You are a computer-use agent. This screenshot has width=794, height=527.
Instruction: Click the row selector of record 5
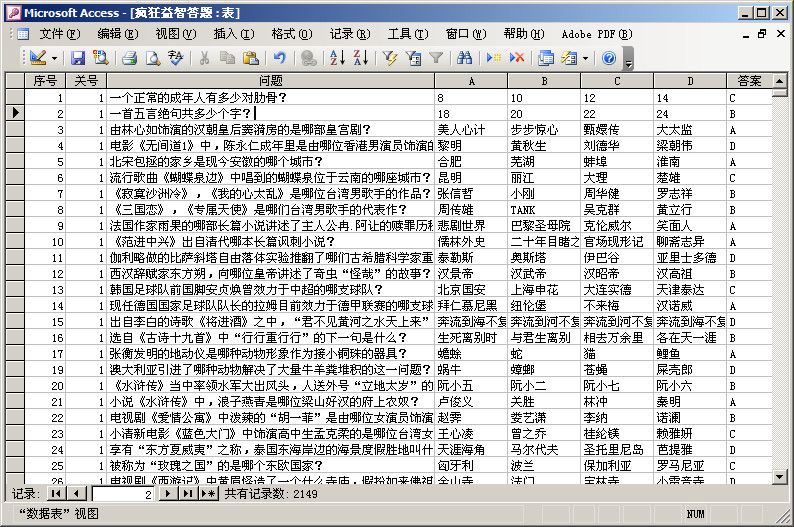point(15,161)
